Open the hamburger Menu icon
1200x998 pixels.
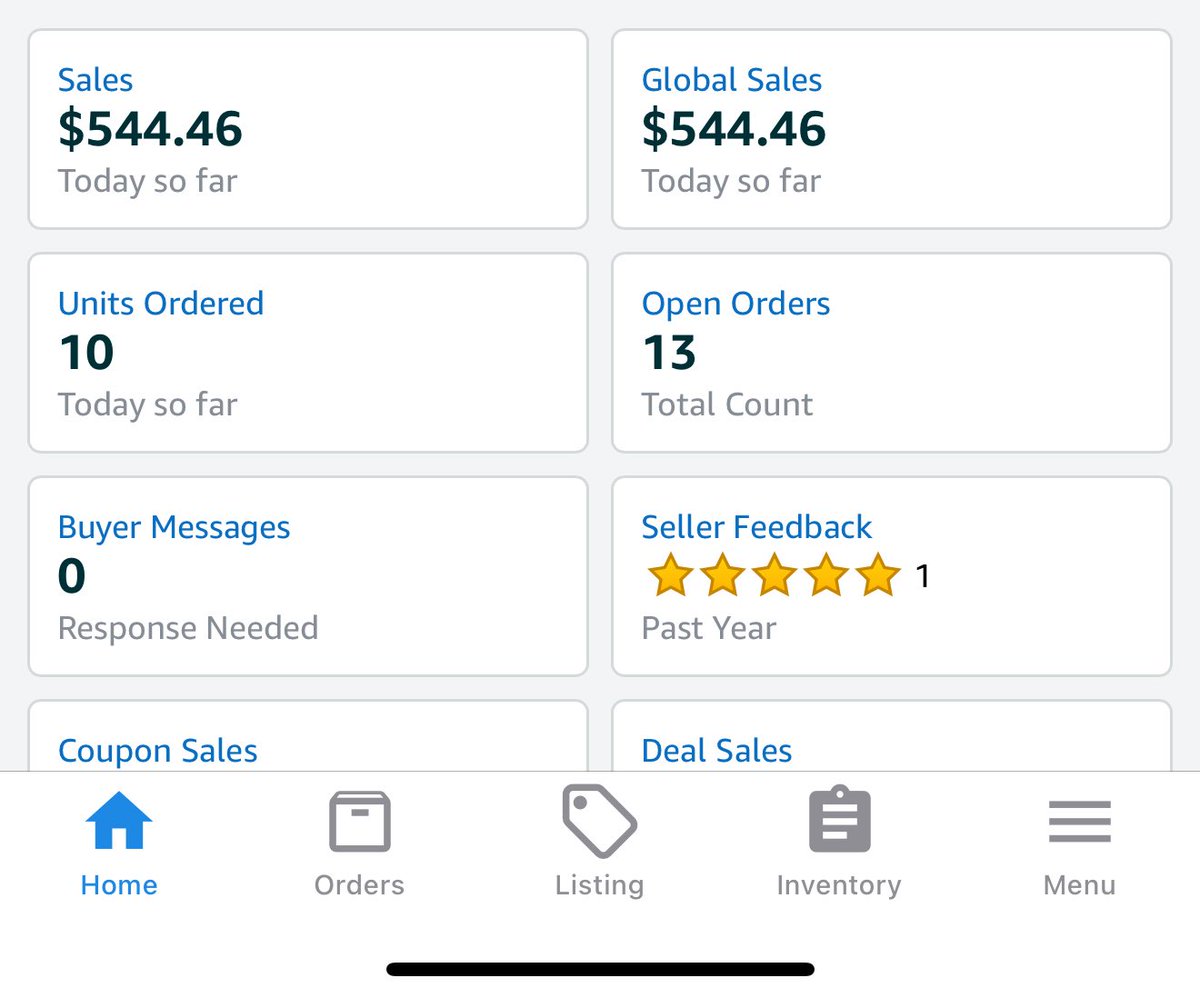pos(1079,821)
